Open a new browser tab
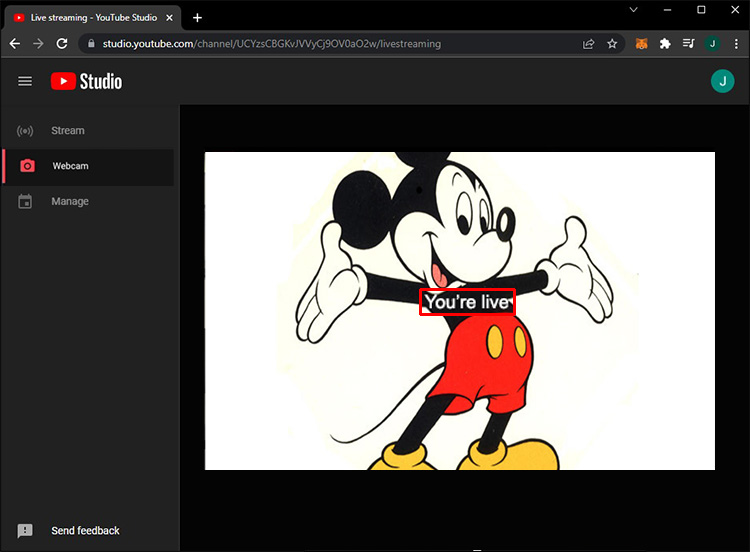This screenshot has height=552, width=750. (x=198, y=18)
